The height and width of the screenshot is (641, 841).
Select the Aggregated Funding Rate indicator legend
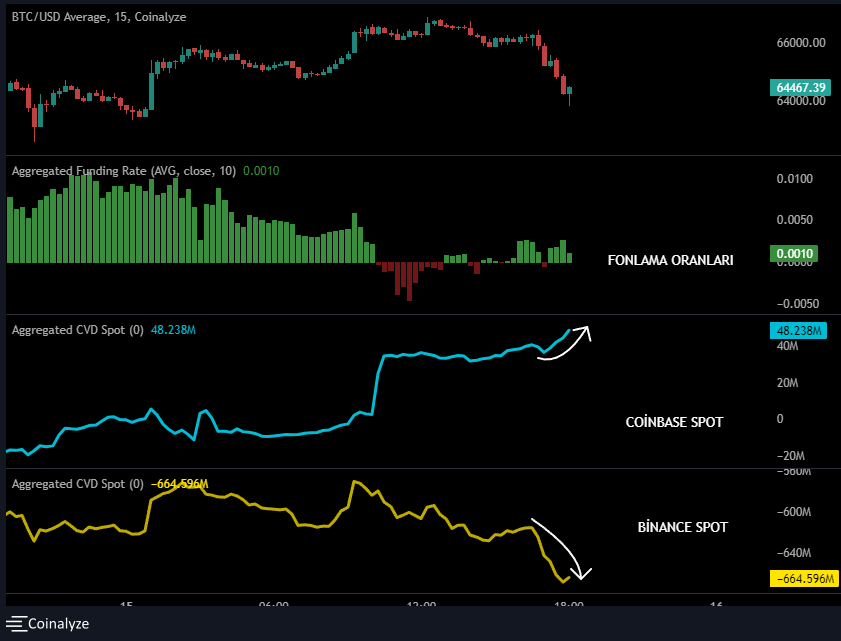coord(123,171)
